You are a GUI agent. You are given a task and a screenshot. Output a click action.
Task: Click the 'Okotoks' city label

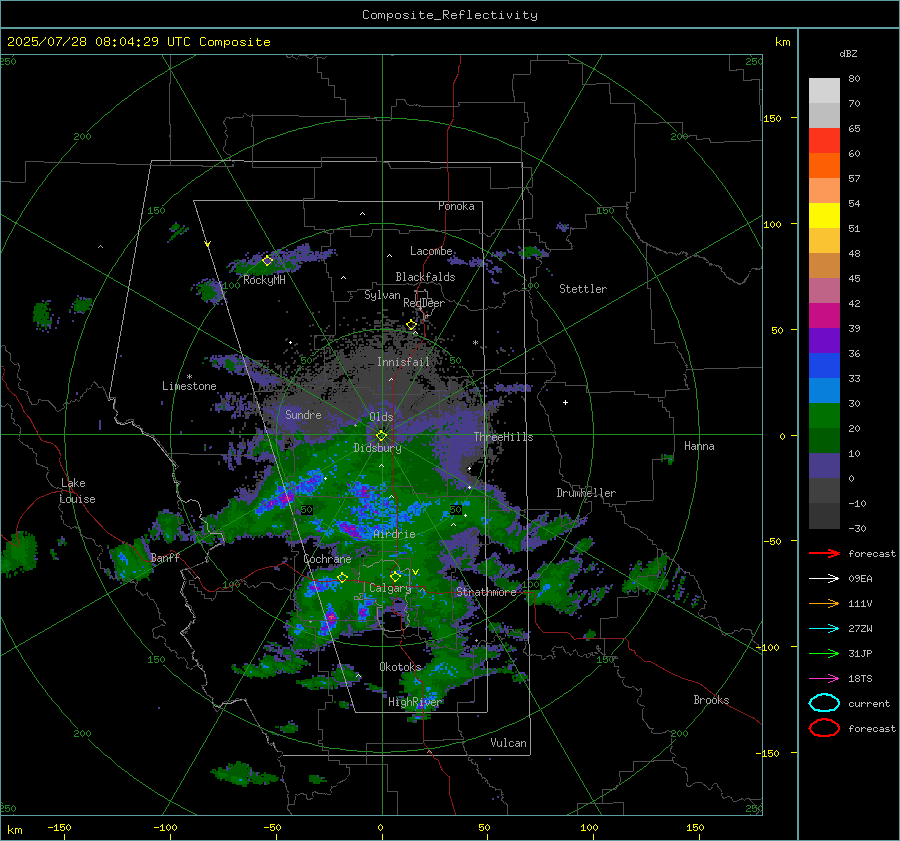(x=400, y=667)
